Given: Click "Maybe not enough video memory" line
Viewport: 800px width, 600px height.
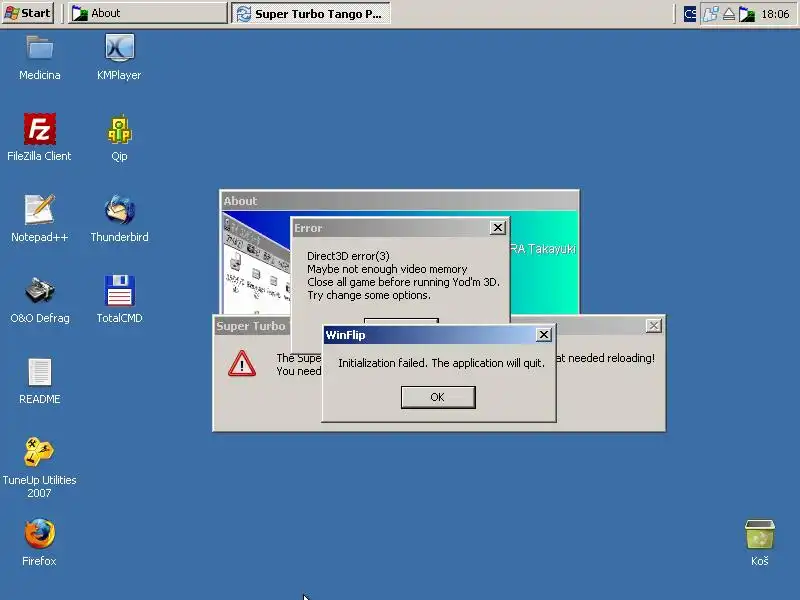Looking at the screenshot, I should click(x=387, y=269).
